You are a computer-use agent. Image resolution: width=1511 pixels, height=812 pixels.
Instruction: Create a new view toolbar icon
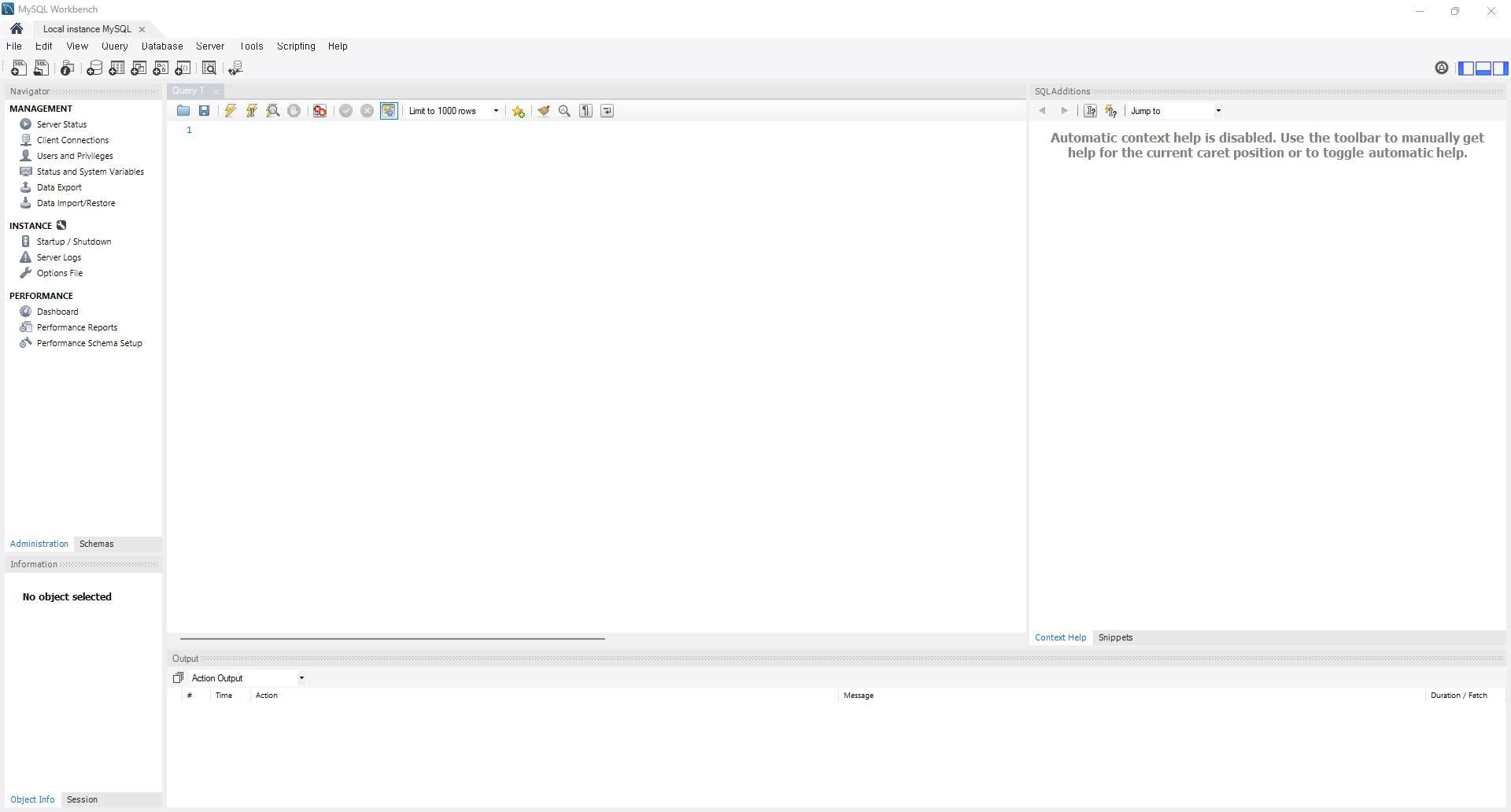coord(139,68)
